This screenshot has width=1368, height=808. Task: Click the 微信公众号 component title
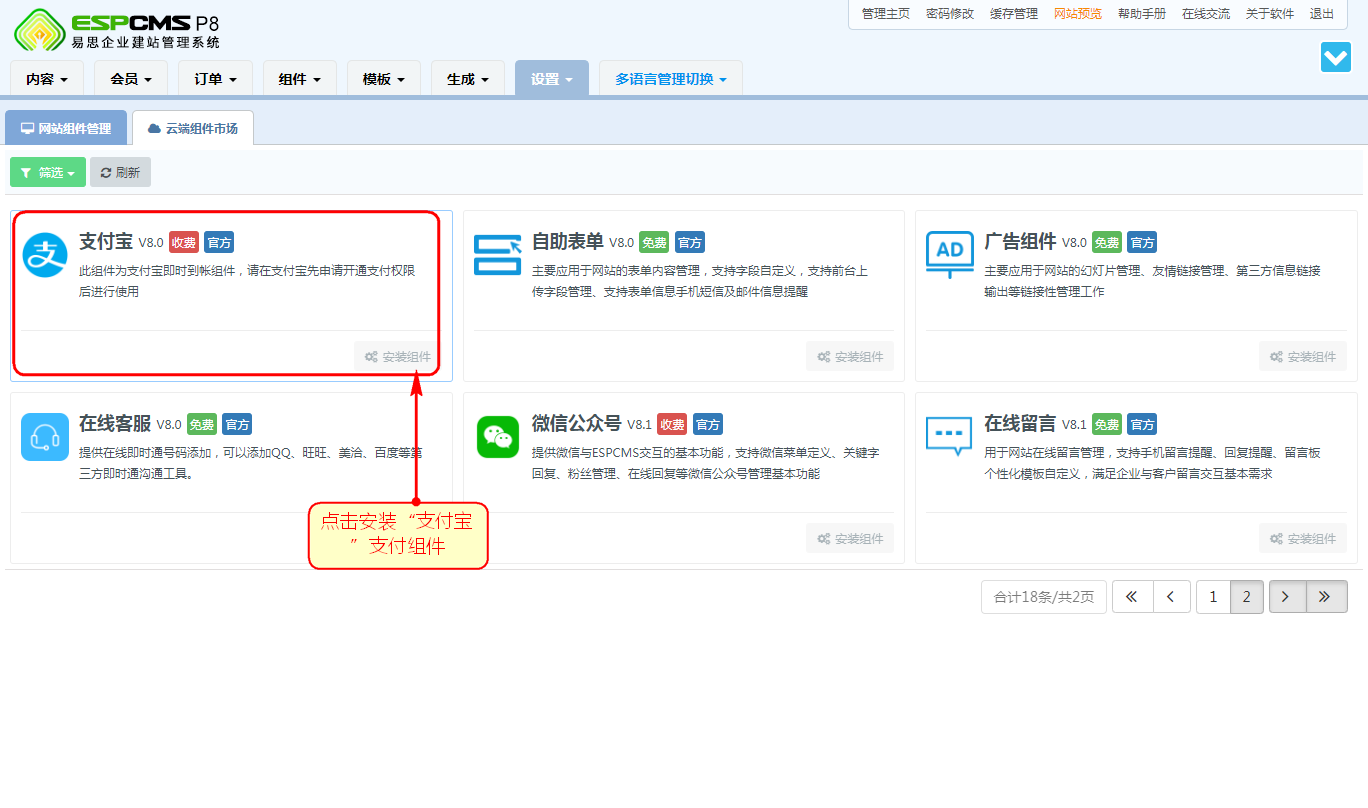pyautogui.click(x=576, y=423)
